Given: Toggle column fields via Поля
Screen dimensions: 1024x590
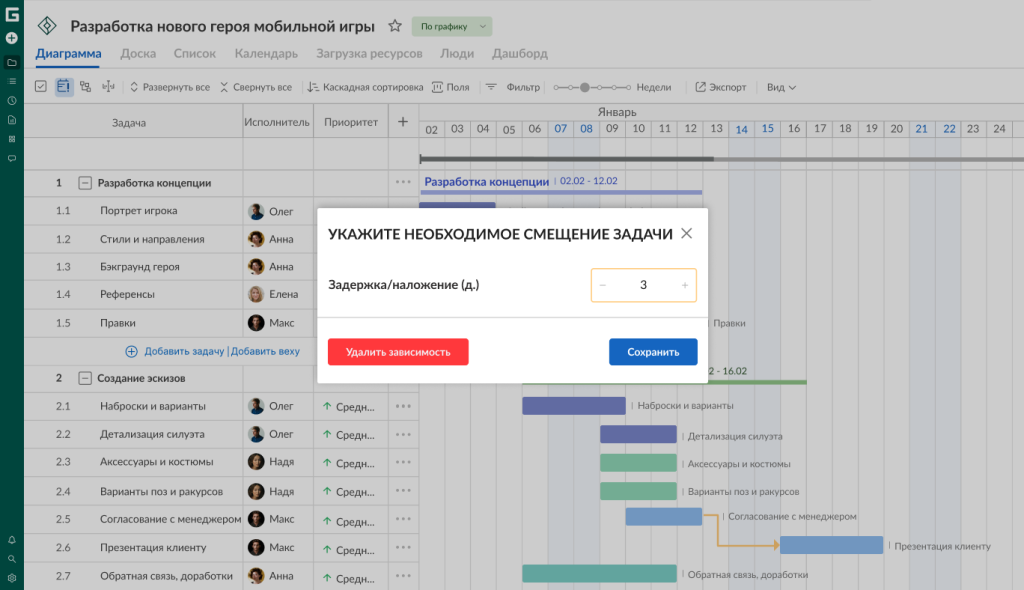Looking at the screenshot, I should pos(448,87).
